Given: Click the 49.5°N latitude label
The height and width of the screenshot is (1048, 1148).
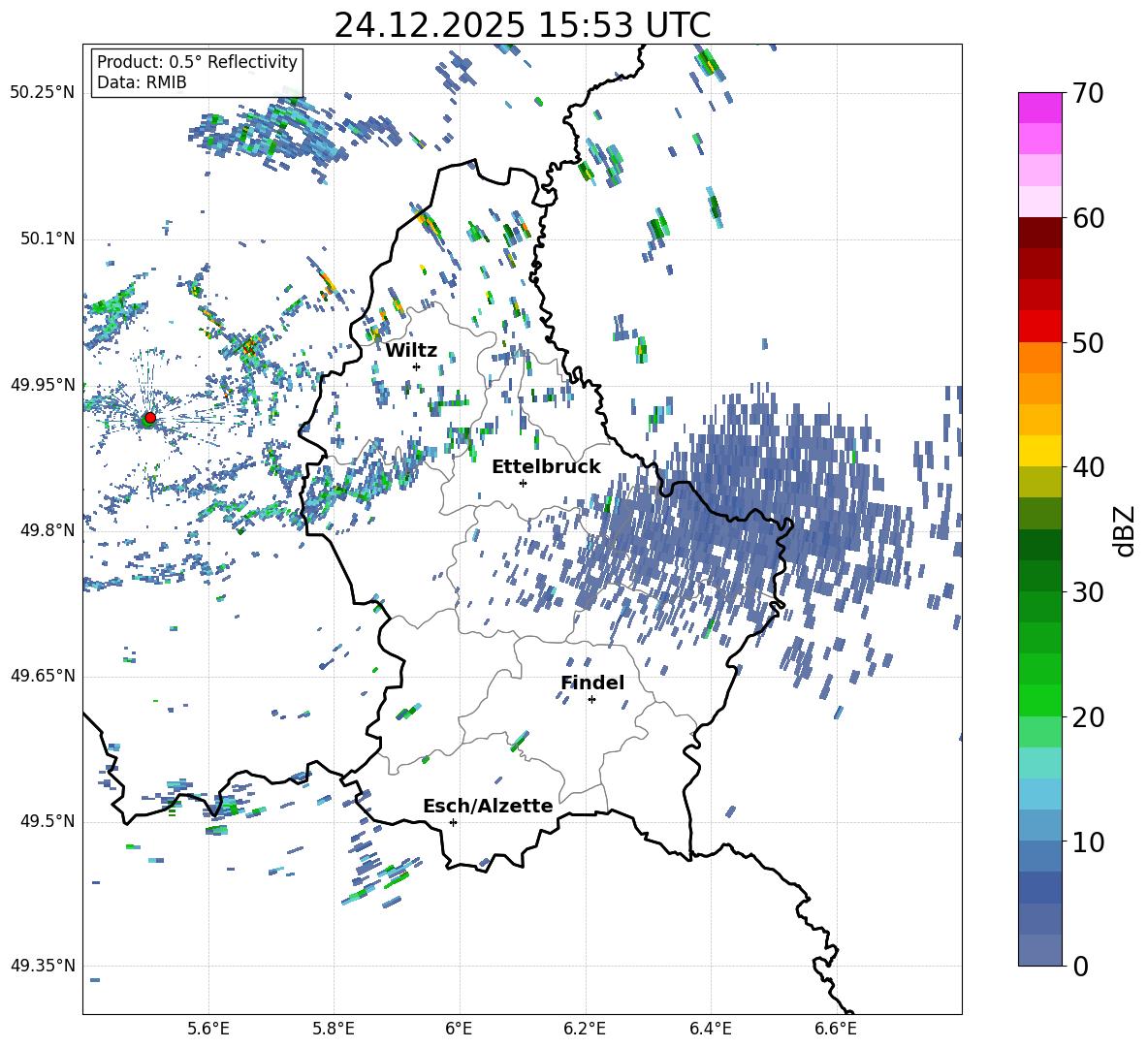Looking at the screenshot, I should tap(47, 821).
